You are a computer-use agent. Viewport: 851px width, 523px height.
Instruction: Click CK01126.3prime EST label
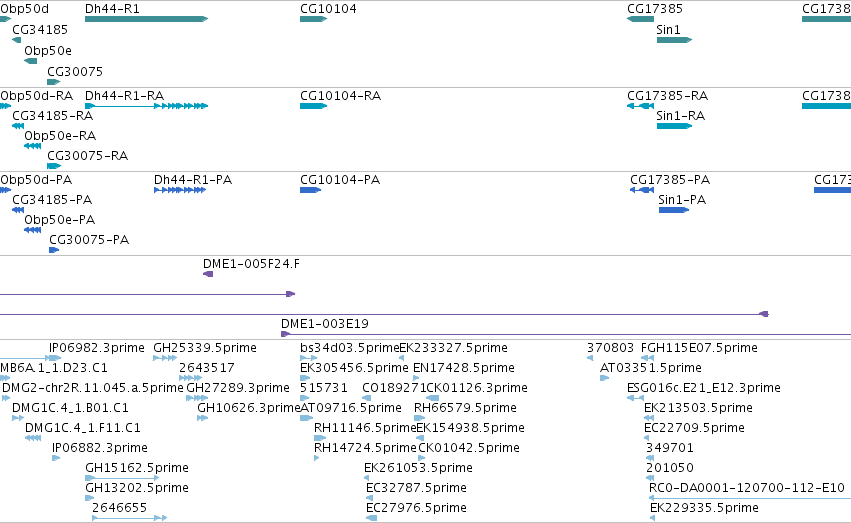point(477,388)
